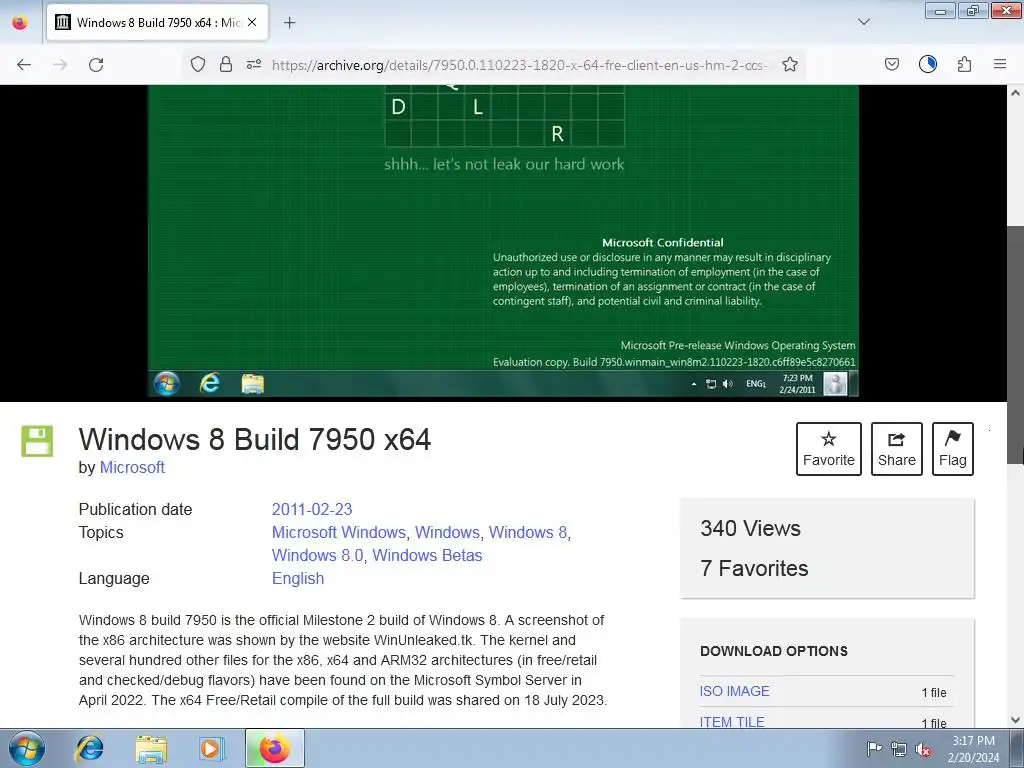The image size is (1024, 768).
Task: Select the Windows 8 Build 7950 tab
Action: coord(157,22)
